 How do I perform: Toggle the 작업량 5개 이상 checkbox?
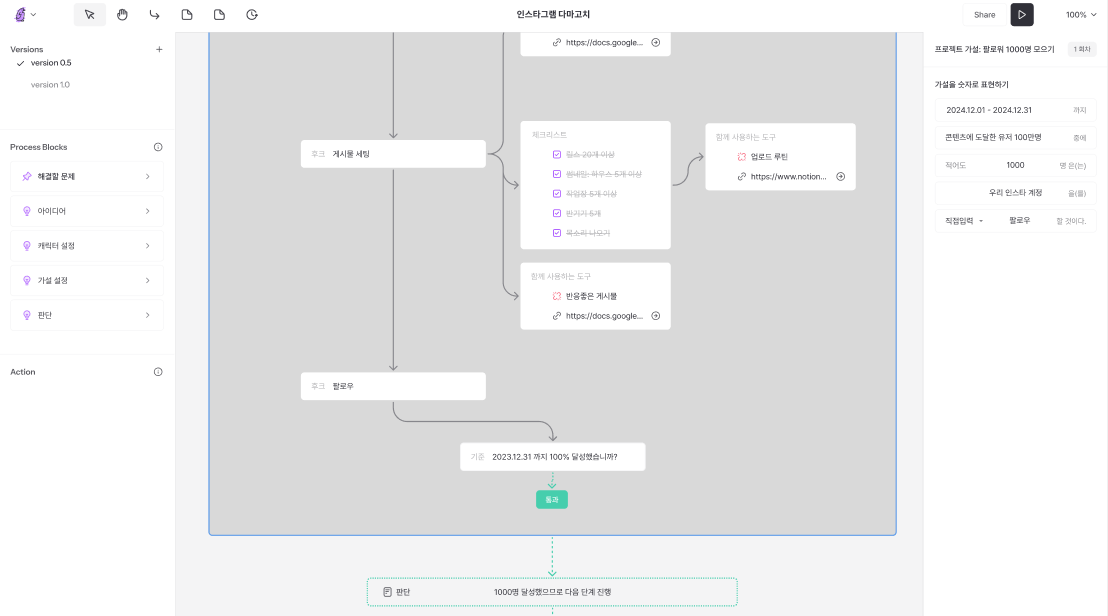pyautogui.click(x=557, y=194)
